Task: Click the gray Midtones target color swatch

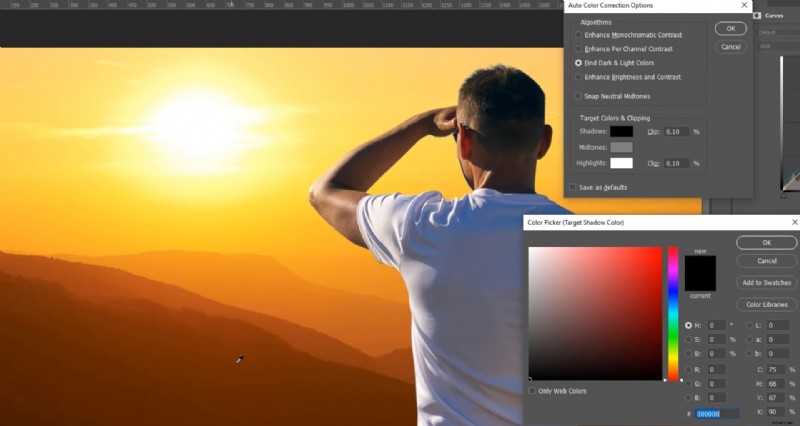Action: pos(621,147)
